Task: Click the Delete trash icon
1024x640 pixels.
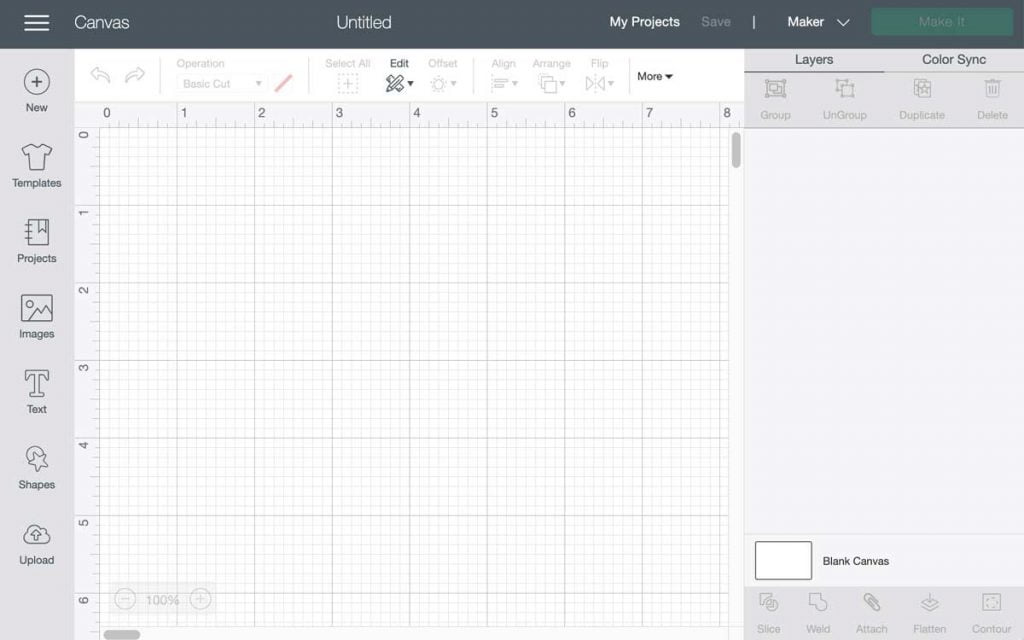Action: (x=992, y=88)
